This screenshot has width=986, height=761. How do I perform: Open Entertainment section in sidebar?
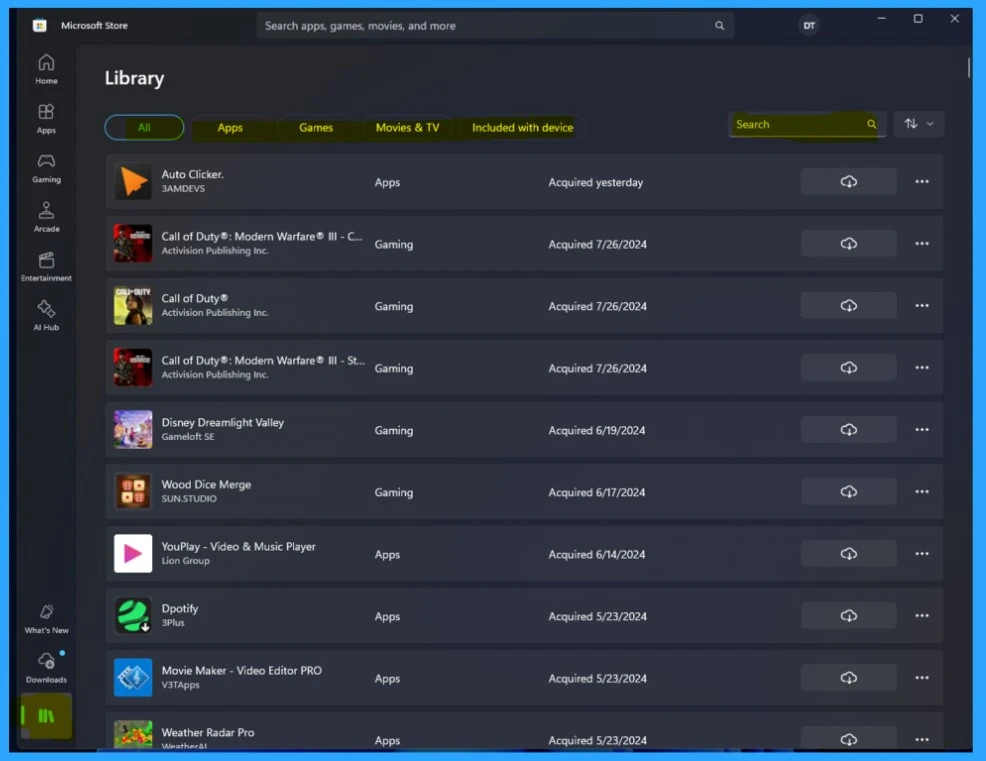[46, 267]
